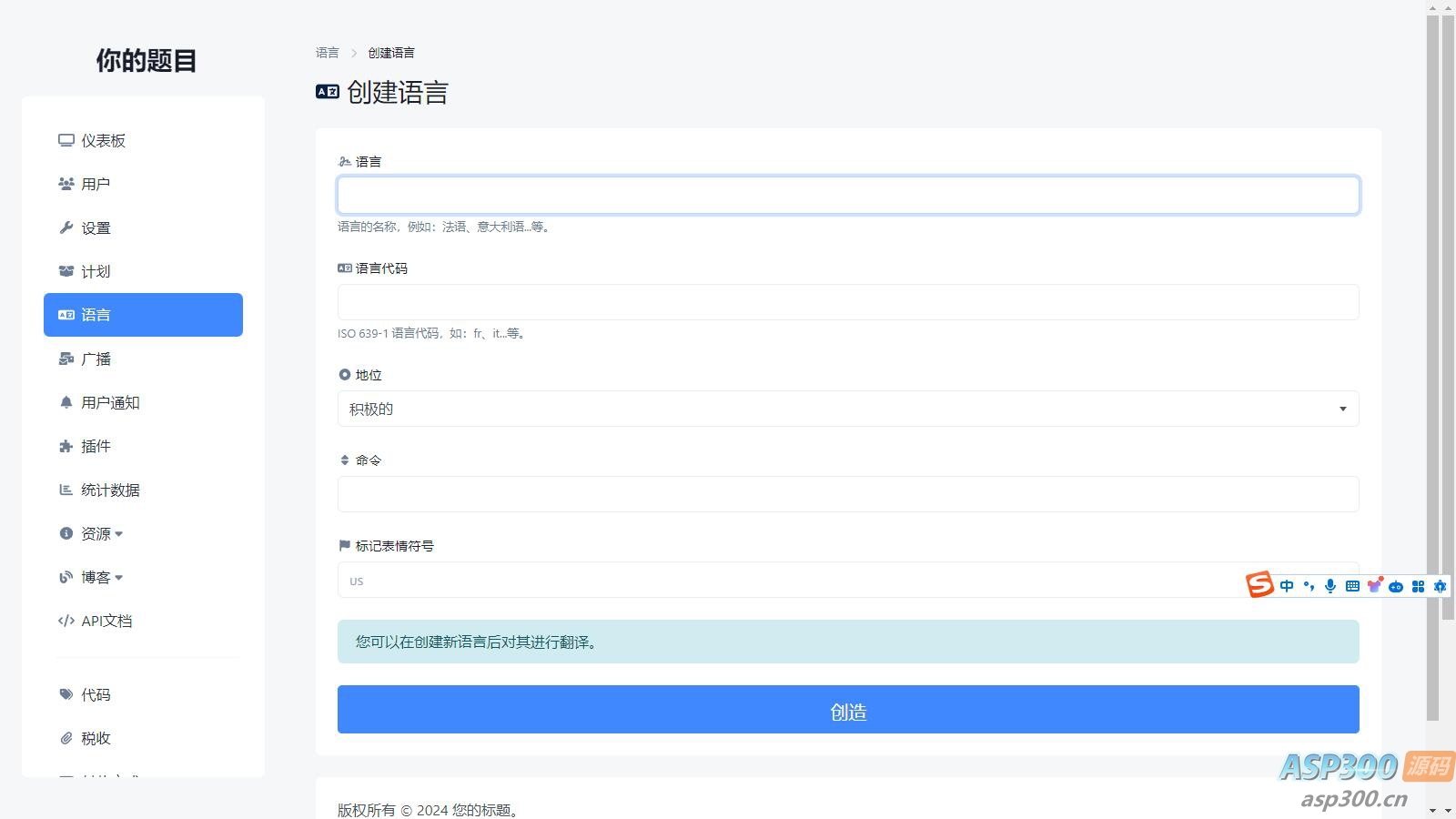Open the API文档 menu item

[96, 621]
